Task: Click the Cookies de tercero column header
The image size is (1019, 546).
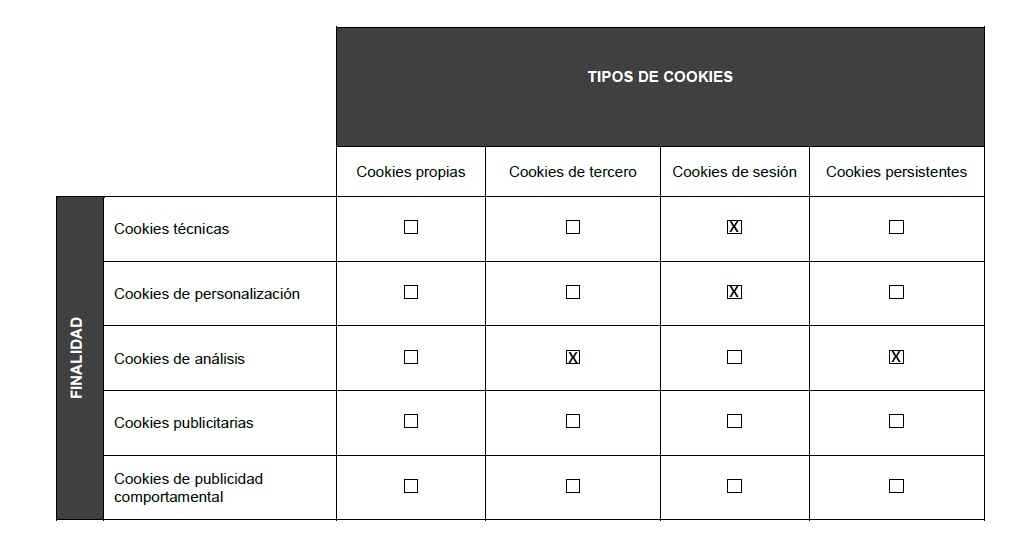Action: [573, 172]
